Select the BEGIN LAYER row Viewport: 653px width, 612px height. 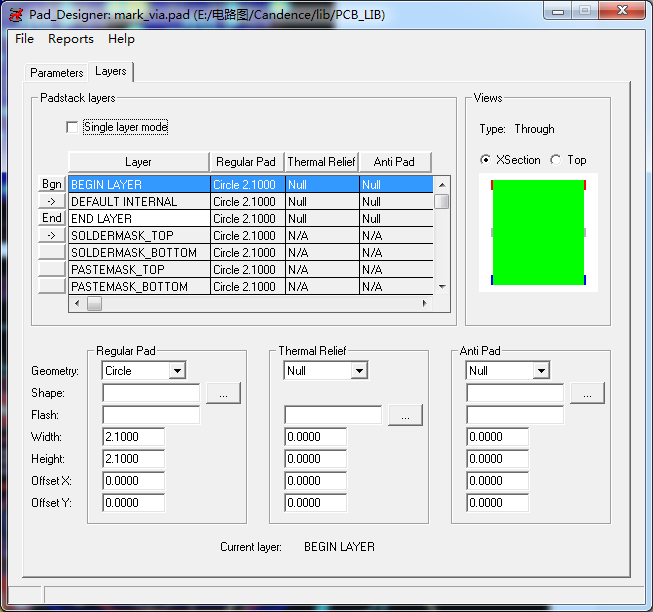(251, 184)
